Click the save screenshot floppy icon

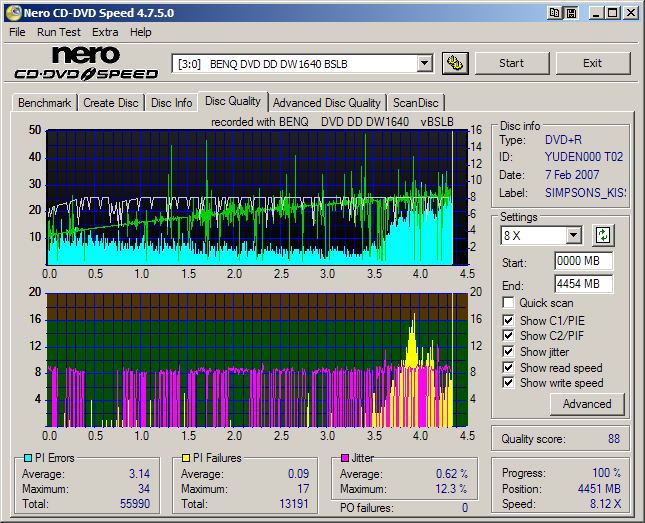pyautogui.click(x=572, y=13)
